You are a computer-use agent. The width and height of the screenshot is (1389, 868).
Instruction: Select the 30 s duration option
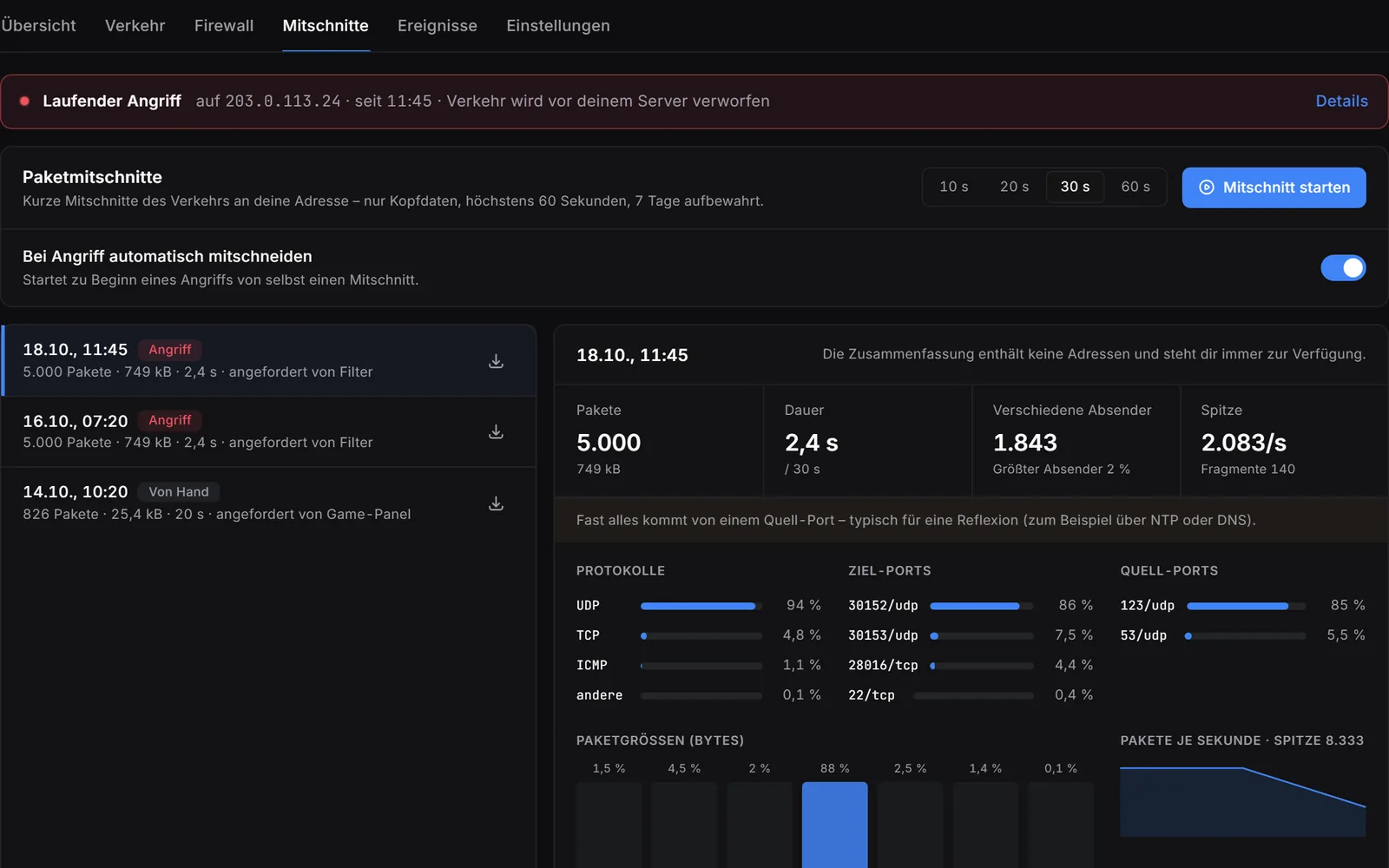[x=1075, y=187]
